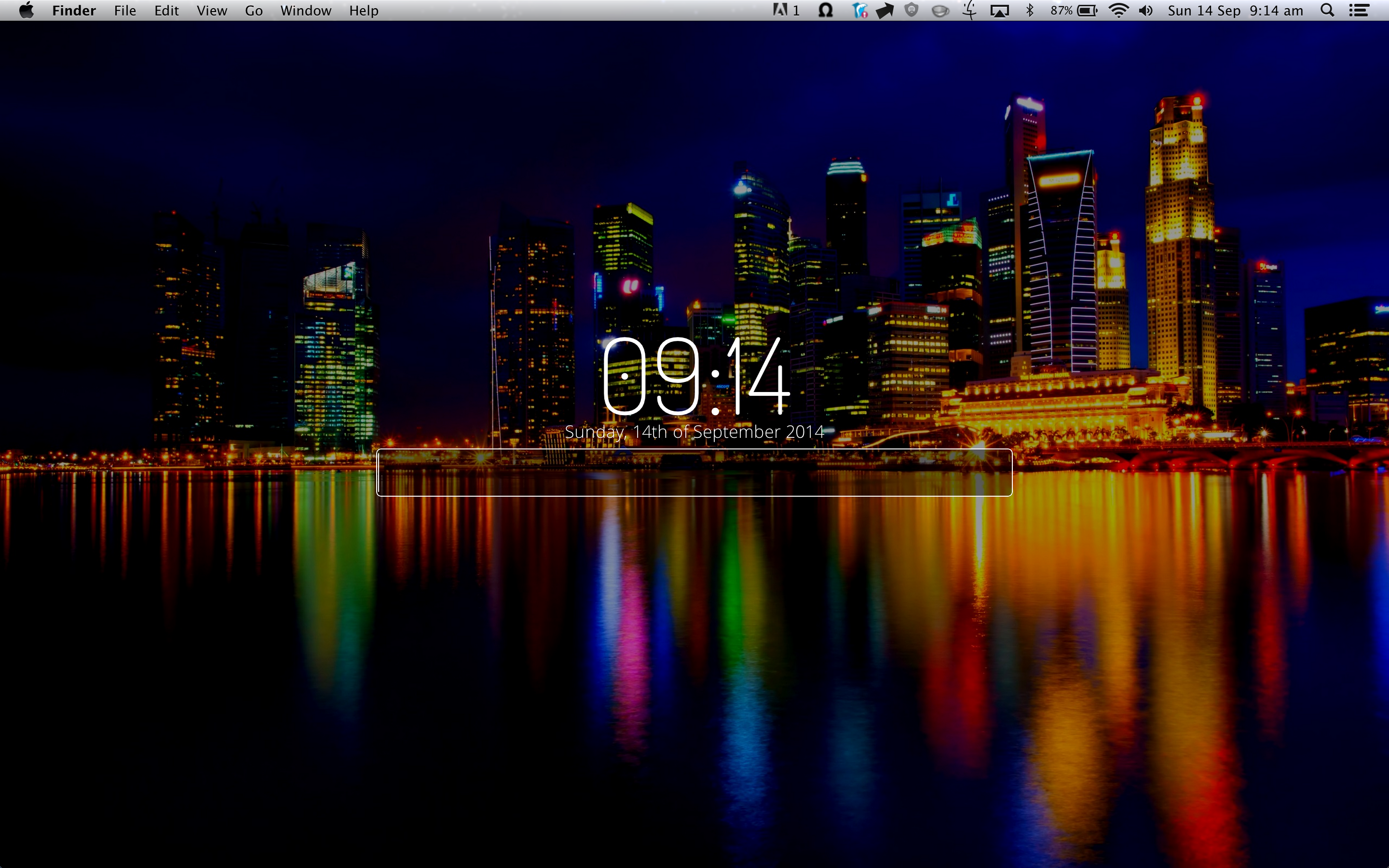The image size is (1389, 868).
Task: Open the Finder application menu
Action: [73, 10]
